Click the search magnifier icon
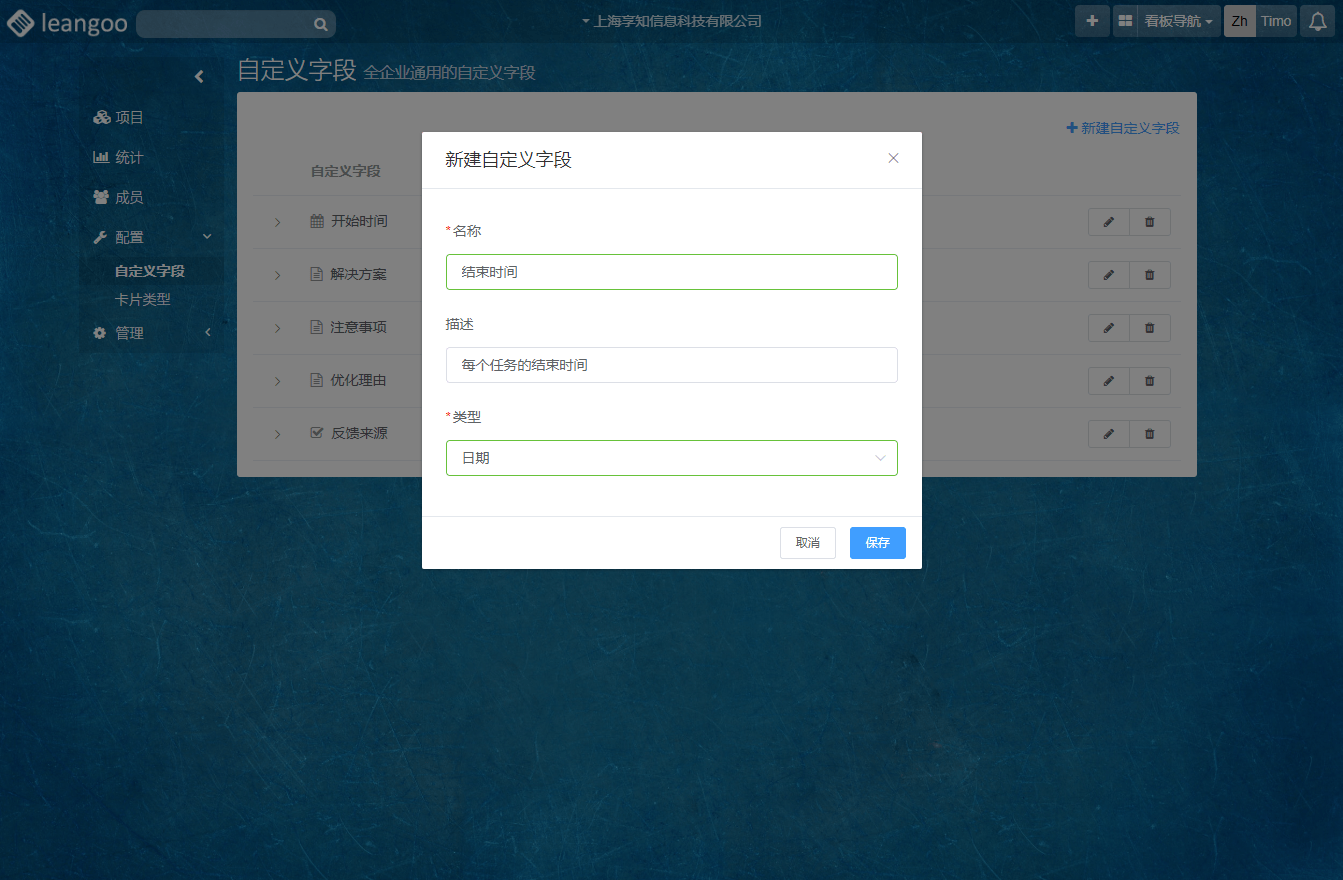Viewport: 1343px width, 880px height. (320, 24)
